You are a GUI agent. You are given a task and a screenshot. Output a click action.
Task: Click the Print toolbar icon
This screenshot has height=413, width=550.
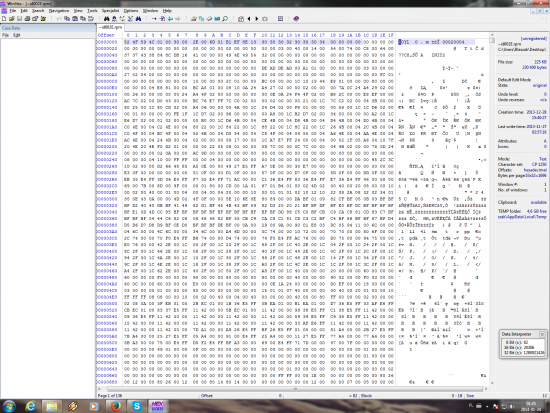[x=27, y=19]
